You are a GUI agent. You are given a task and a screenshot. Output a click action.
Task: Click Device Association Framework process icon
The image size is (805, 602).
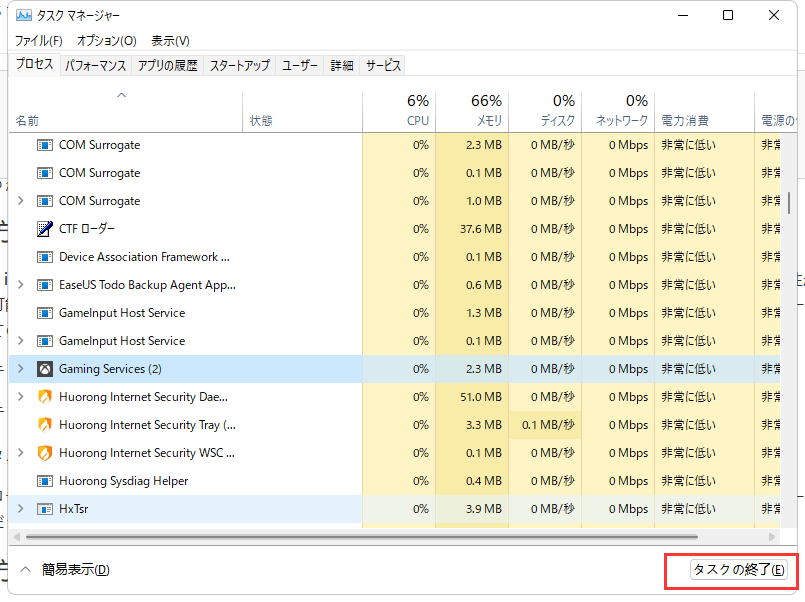[45, 257]
